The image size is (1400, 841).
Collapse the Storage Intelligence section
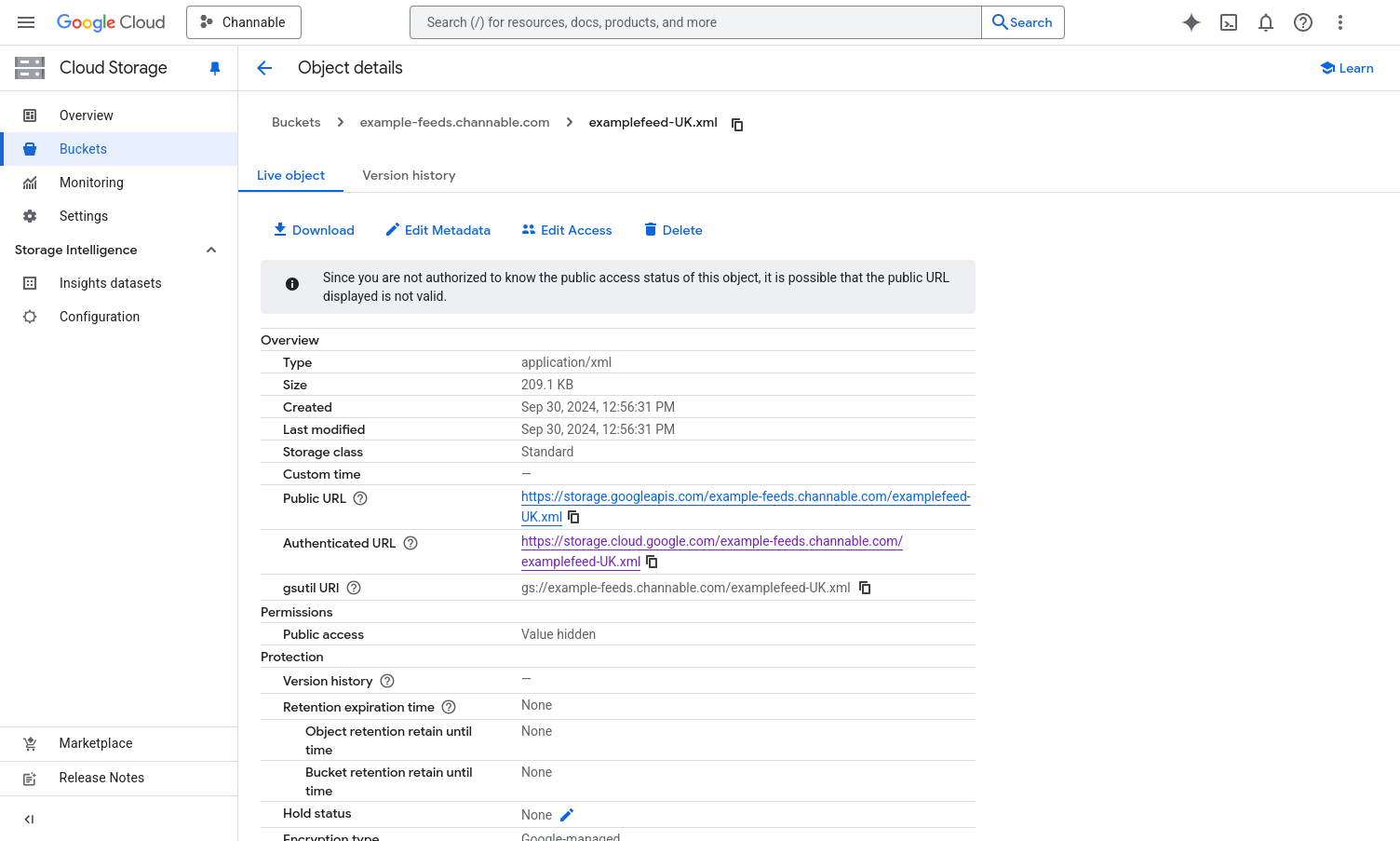(x=211, y=250)
